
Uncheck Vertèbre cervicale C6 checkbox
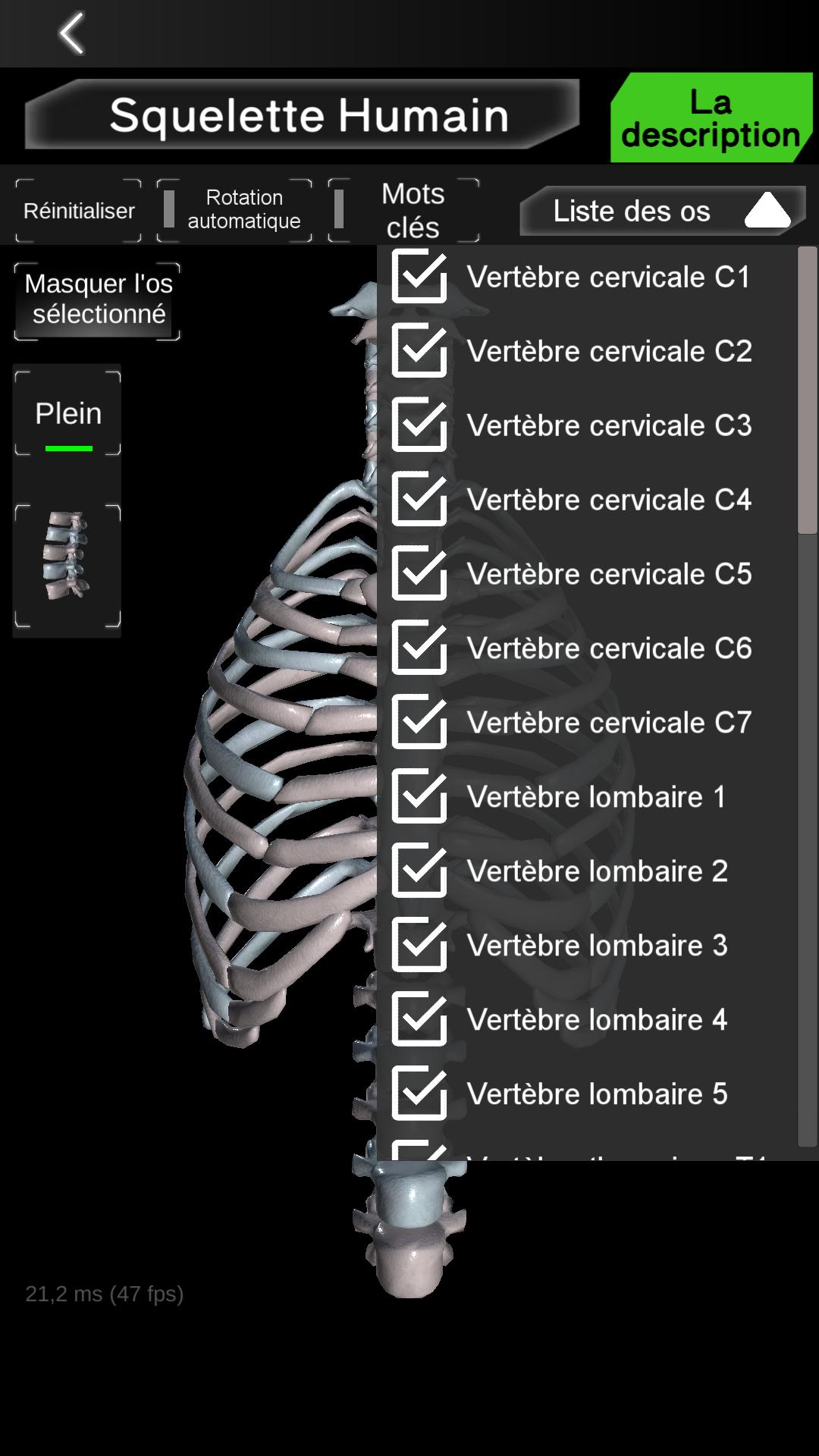(x=419, y=648)
